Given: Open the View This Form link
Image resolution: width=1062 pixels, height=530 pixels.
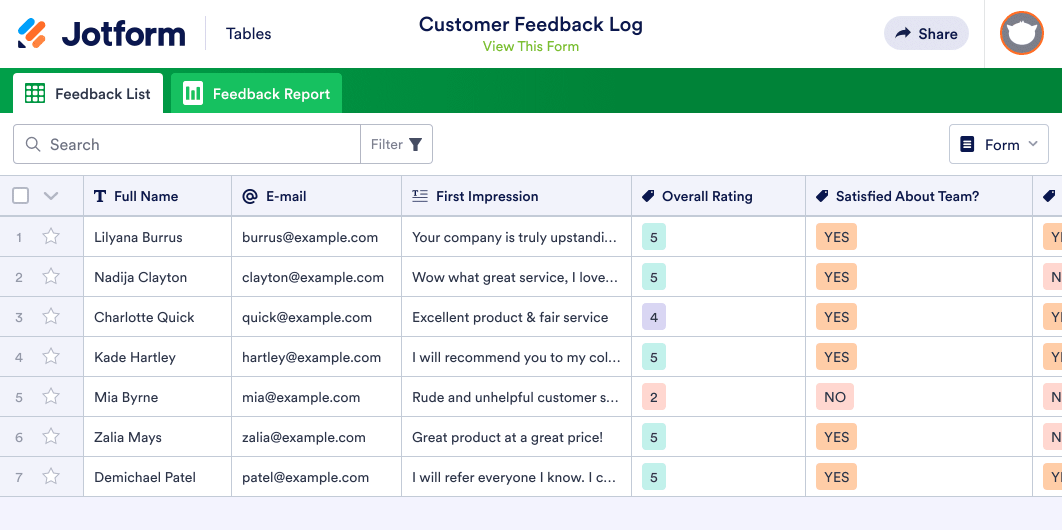Looking at the screenshot, I should [x=530, y=46].
